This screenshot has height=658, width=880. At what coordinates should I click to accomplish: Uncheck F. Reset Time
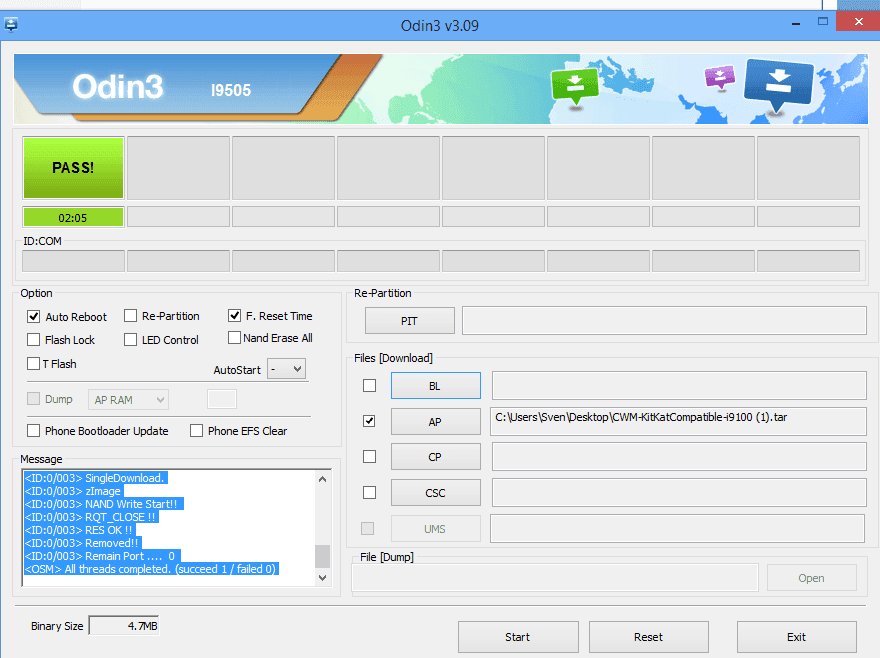pos(235,316)
